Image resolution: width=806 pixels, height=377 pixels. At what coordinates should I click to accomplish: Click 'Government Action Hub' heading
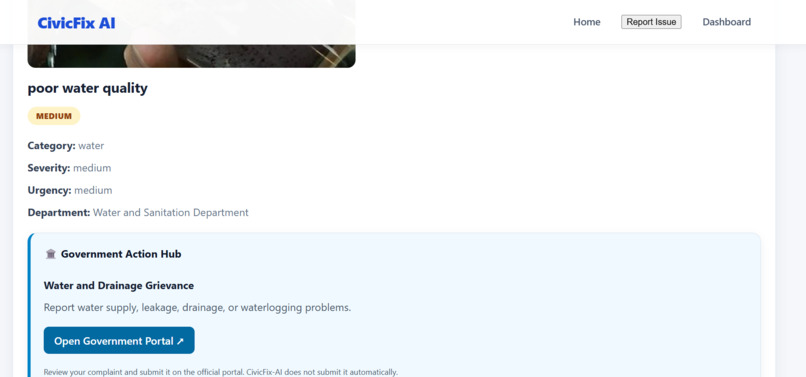tap(121, 254)
